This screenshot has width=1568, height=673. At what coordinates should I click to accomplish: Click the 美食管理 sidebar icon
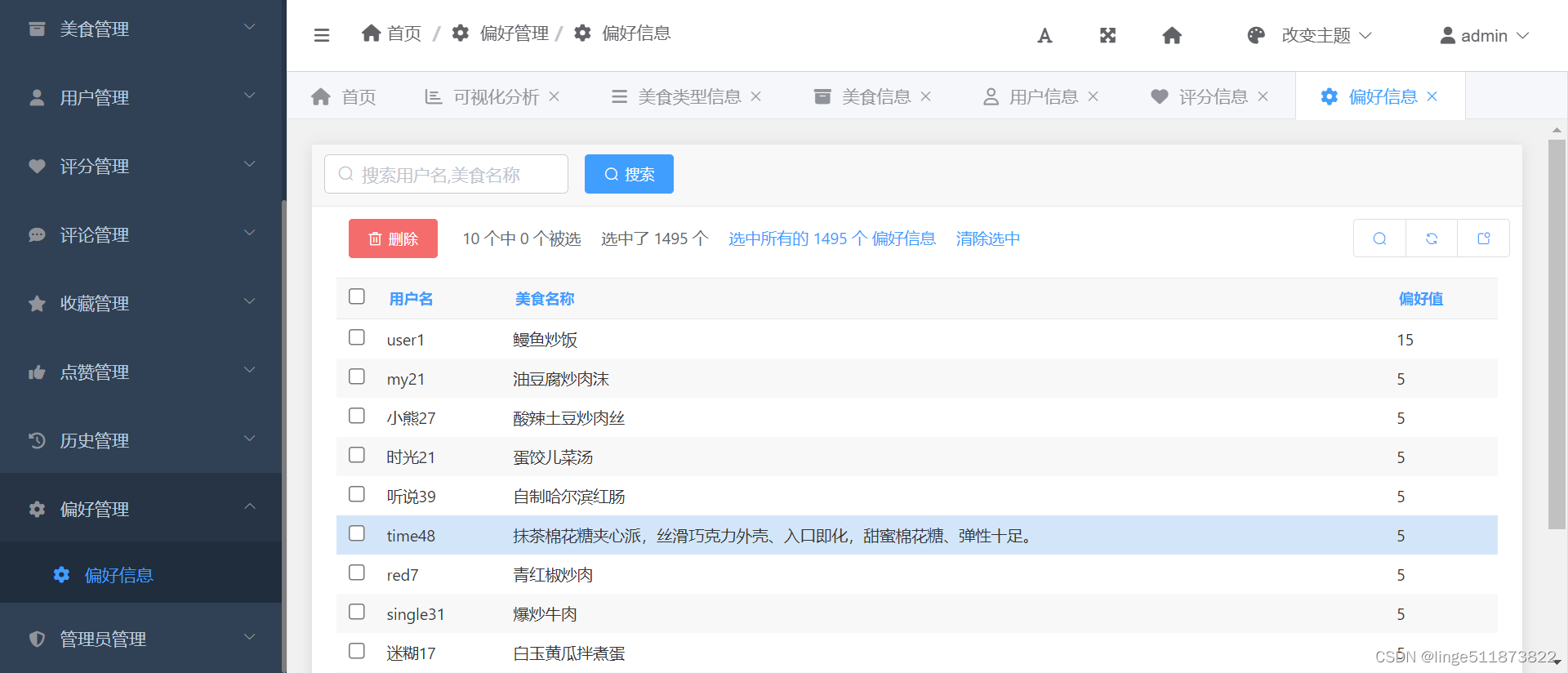(x=37, y=29)
